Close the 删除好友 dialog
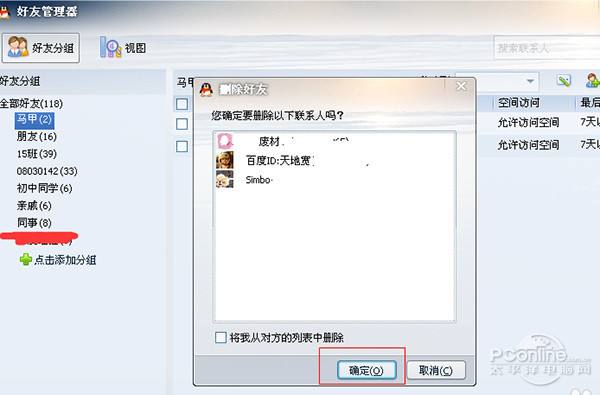 [461, 87]
